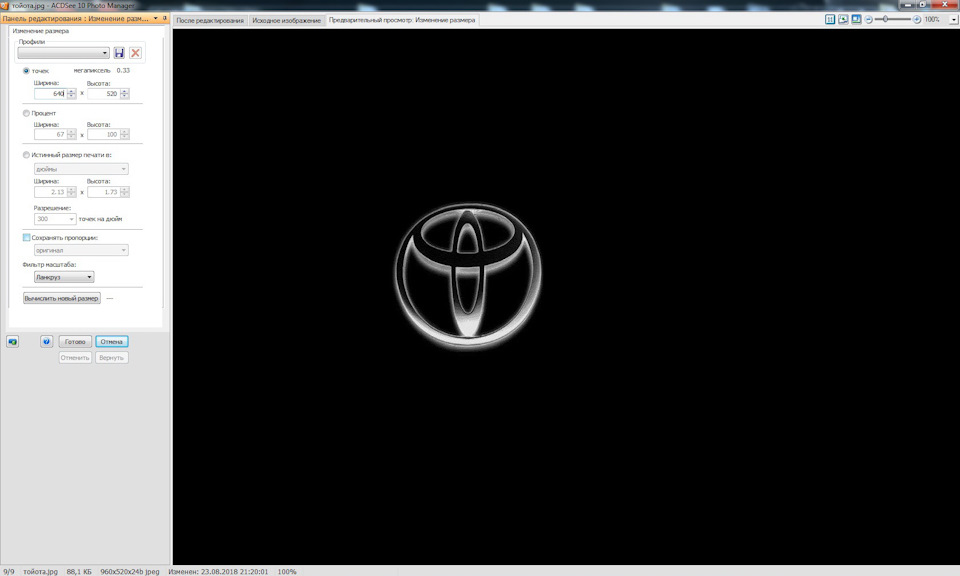Click the toolbar icon with two vertical bars
The height and width of the screenshot is (576, 960).
coord(830,20)
